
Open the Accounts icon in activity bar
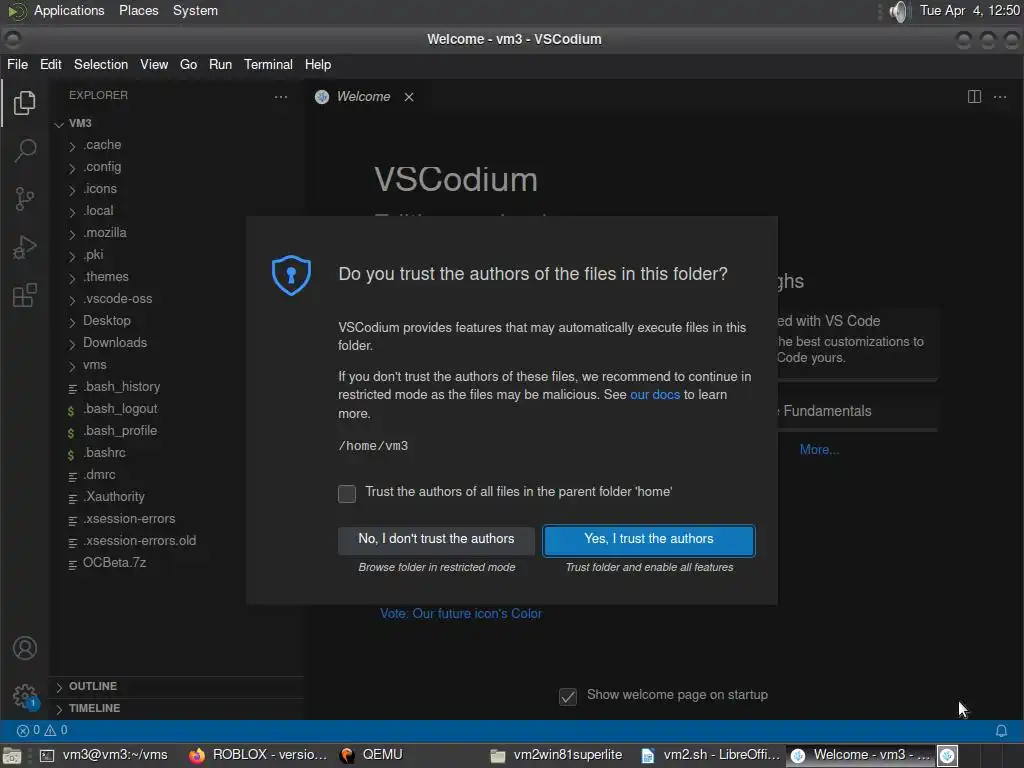tap(25, 648)
